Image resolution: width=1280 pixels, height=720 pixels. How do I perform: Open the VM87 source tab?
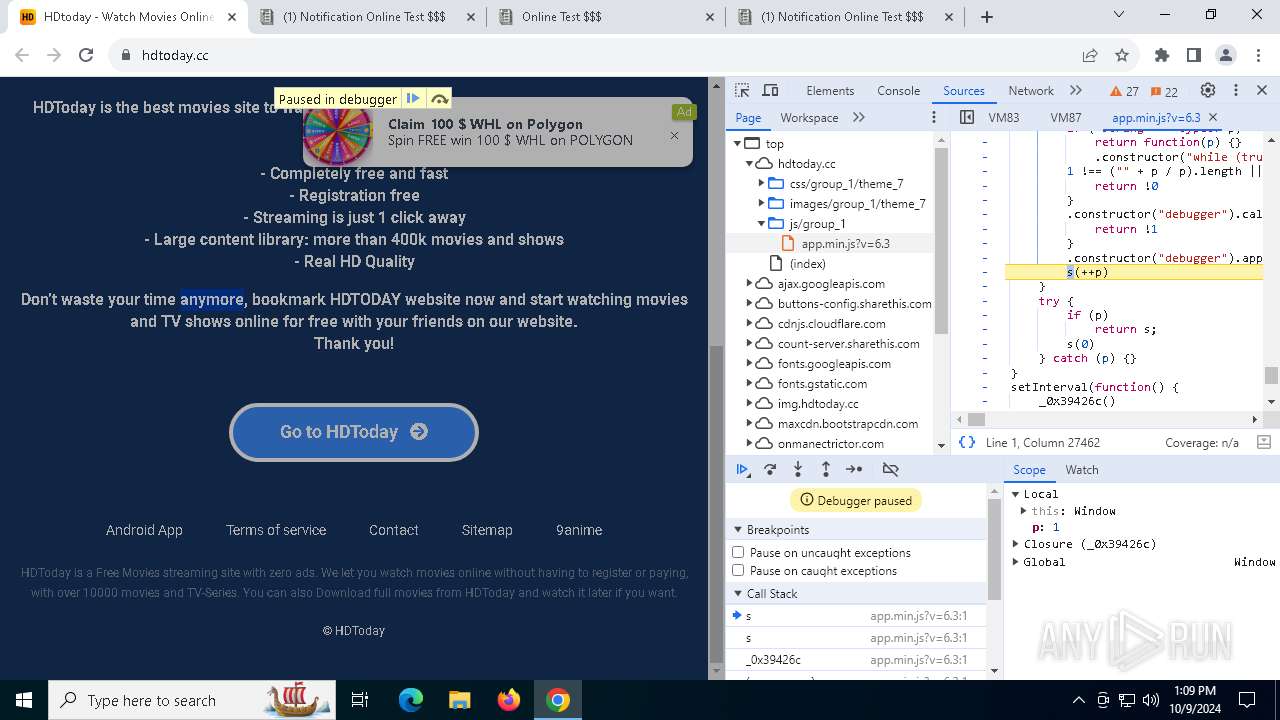1065,118
